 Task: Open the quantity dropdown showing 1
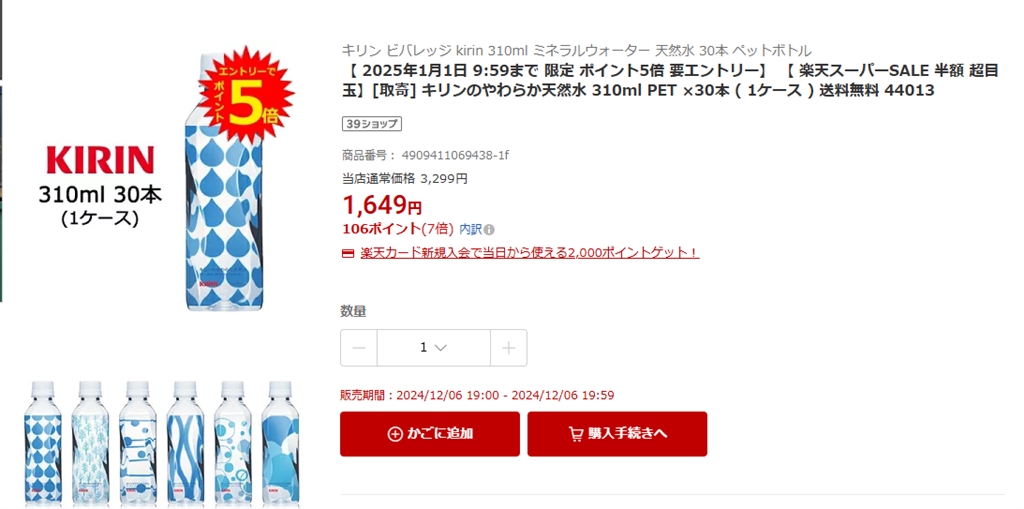click(434, 348)
